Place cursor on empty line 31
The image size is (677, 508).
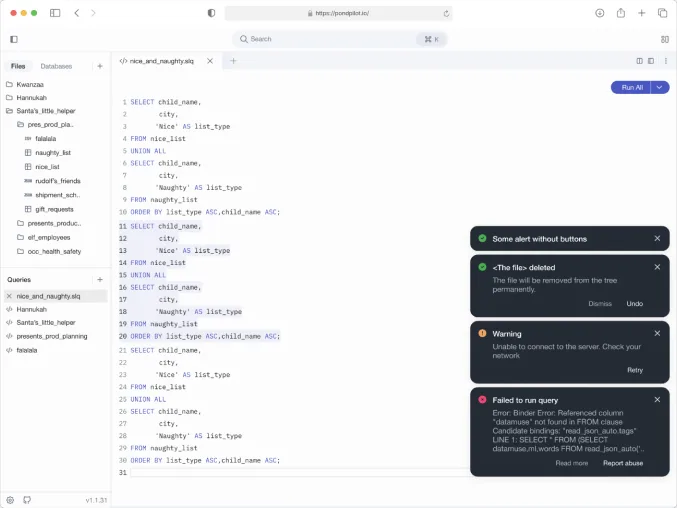pos(300,473)
